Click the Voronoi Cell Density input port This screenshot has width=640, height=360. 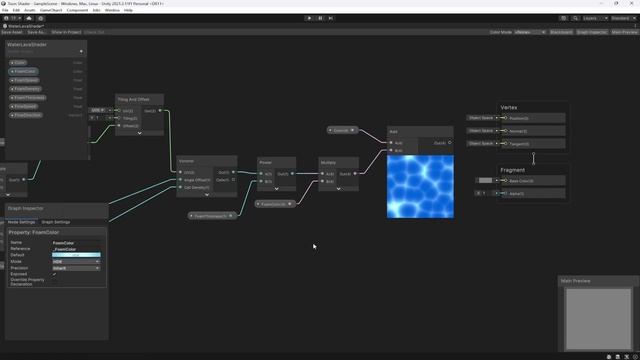pos(180,187)
